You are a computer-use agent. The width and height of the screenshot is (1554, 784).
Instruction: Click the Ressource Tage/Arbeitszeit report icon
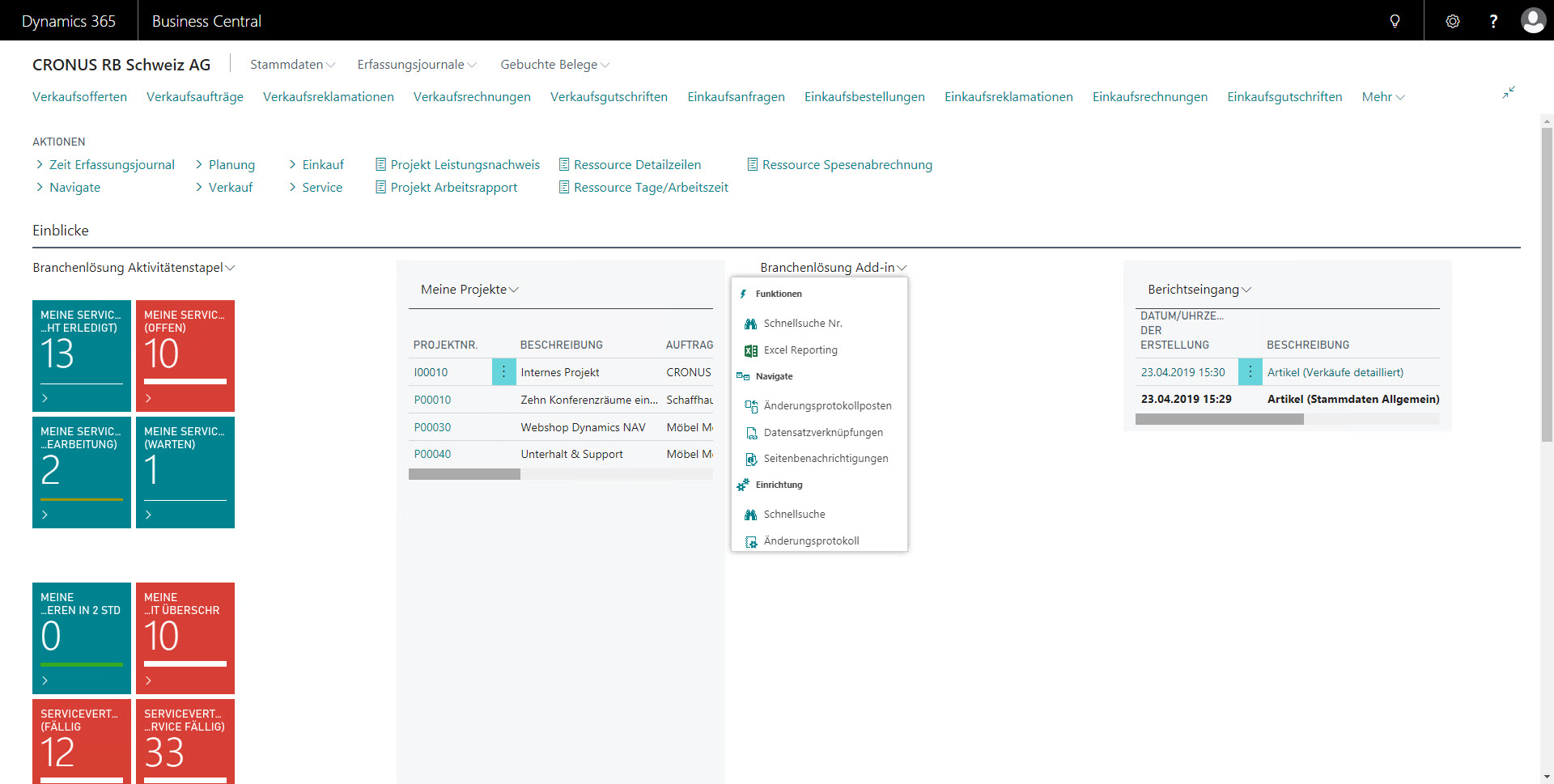point(564,187)
